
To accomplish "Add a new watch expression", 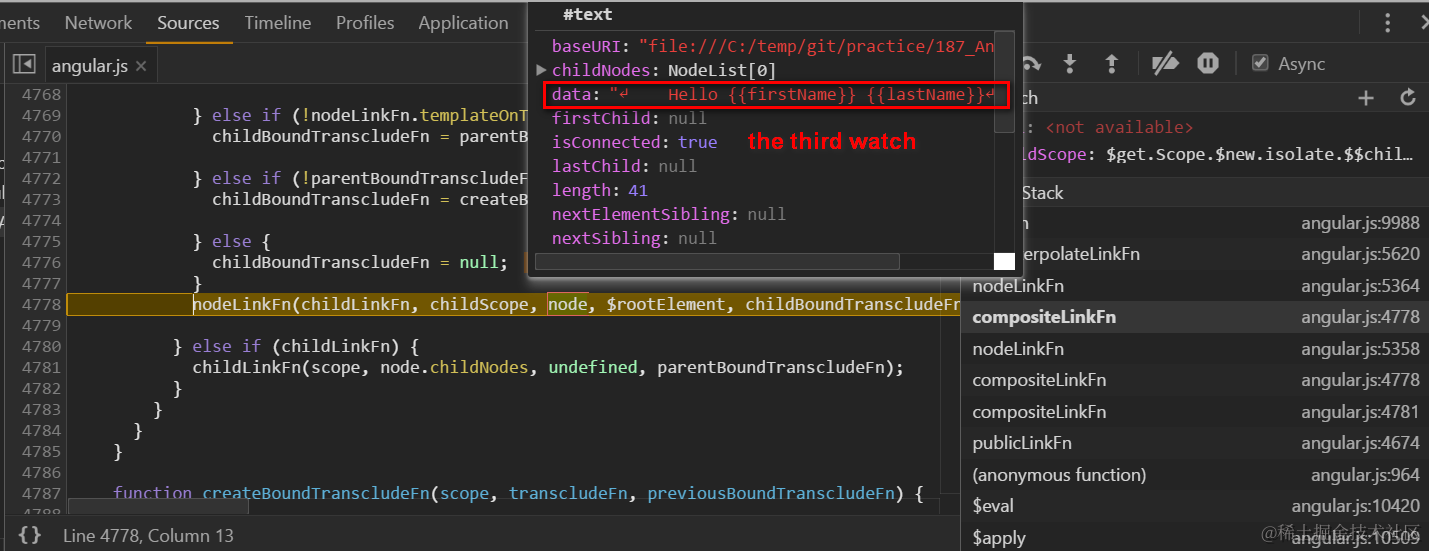I will [1366, 97].
